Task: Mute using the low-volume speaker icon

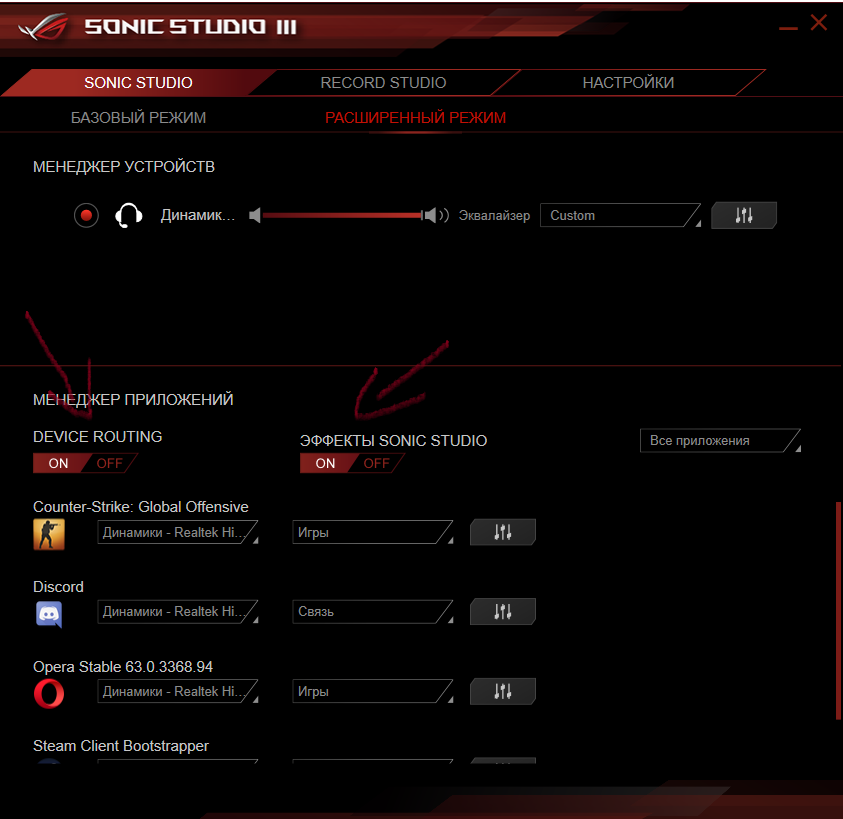Action: [255, 216]
